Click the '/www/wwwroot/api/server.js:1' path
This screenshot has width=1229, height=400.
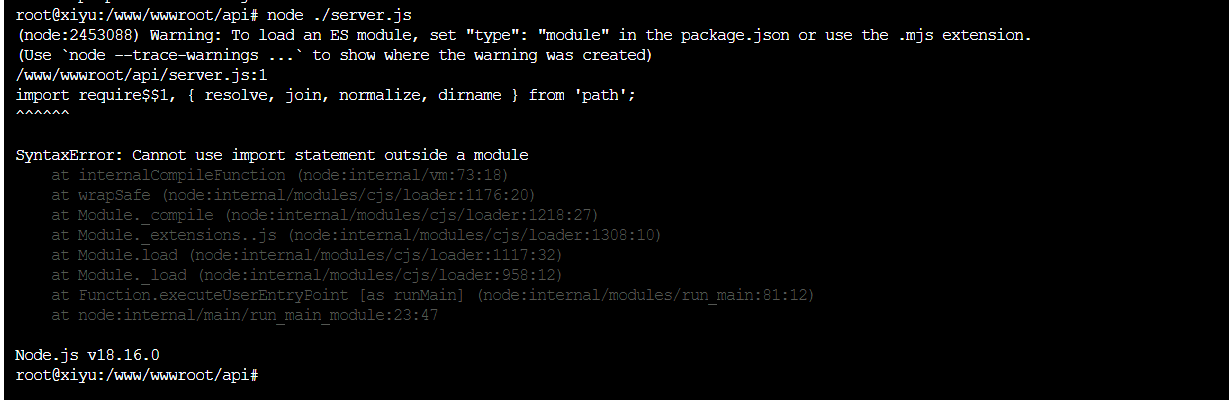[x=142, y=75]
